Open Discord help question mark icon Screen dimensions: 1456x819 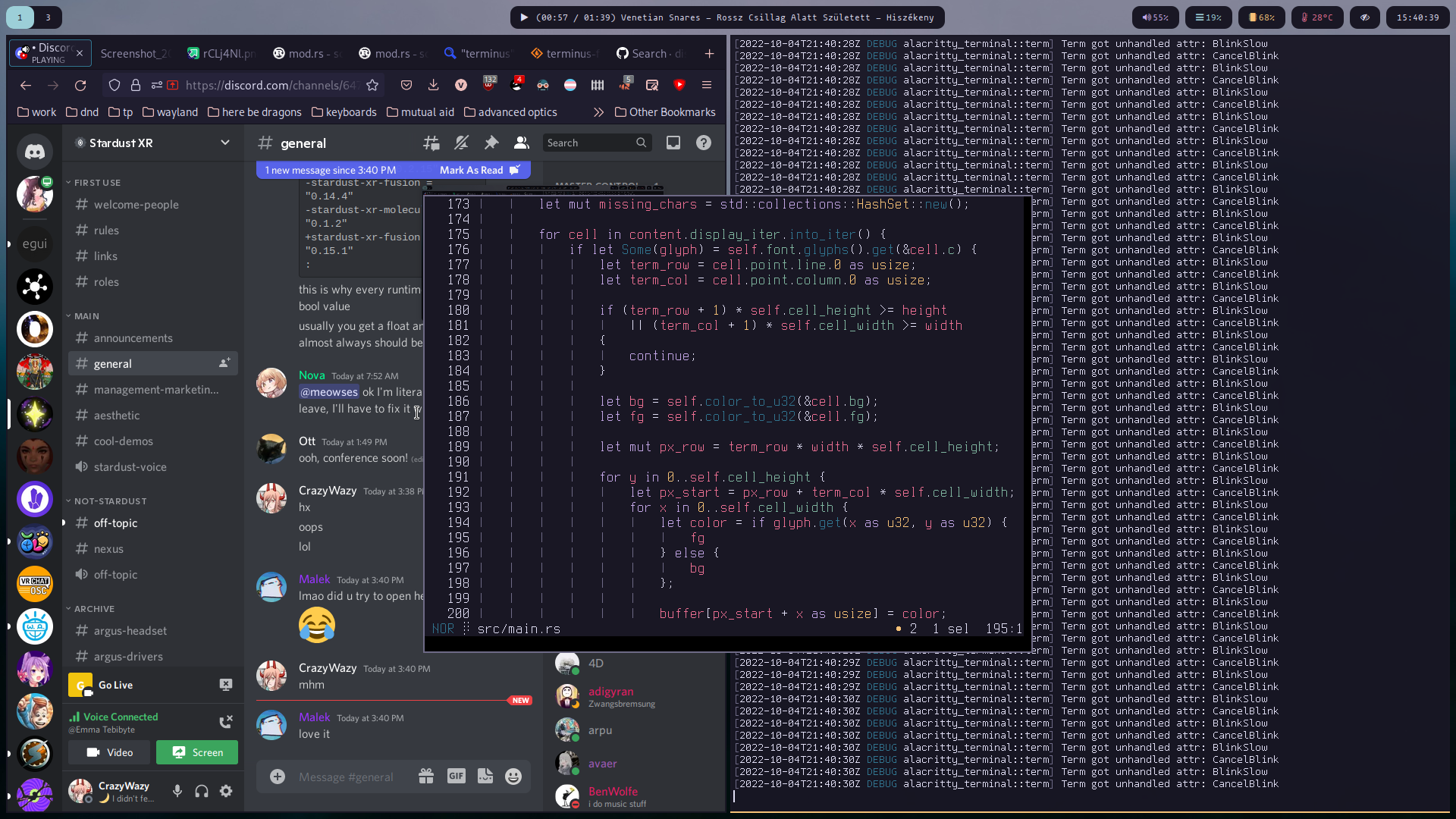(704, 143)
